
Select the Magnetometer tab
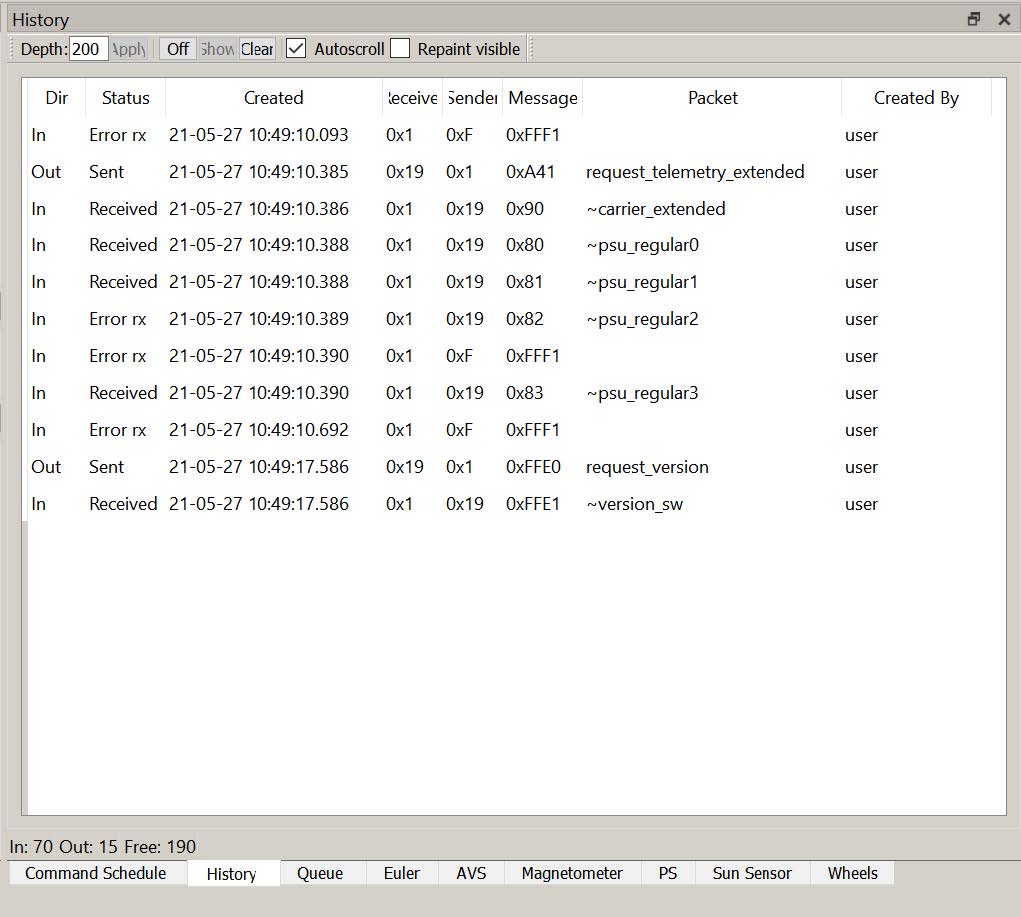click(x=572, y=873)
